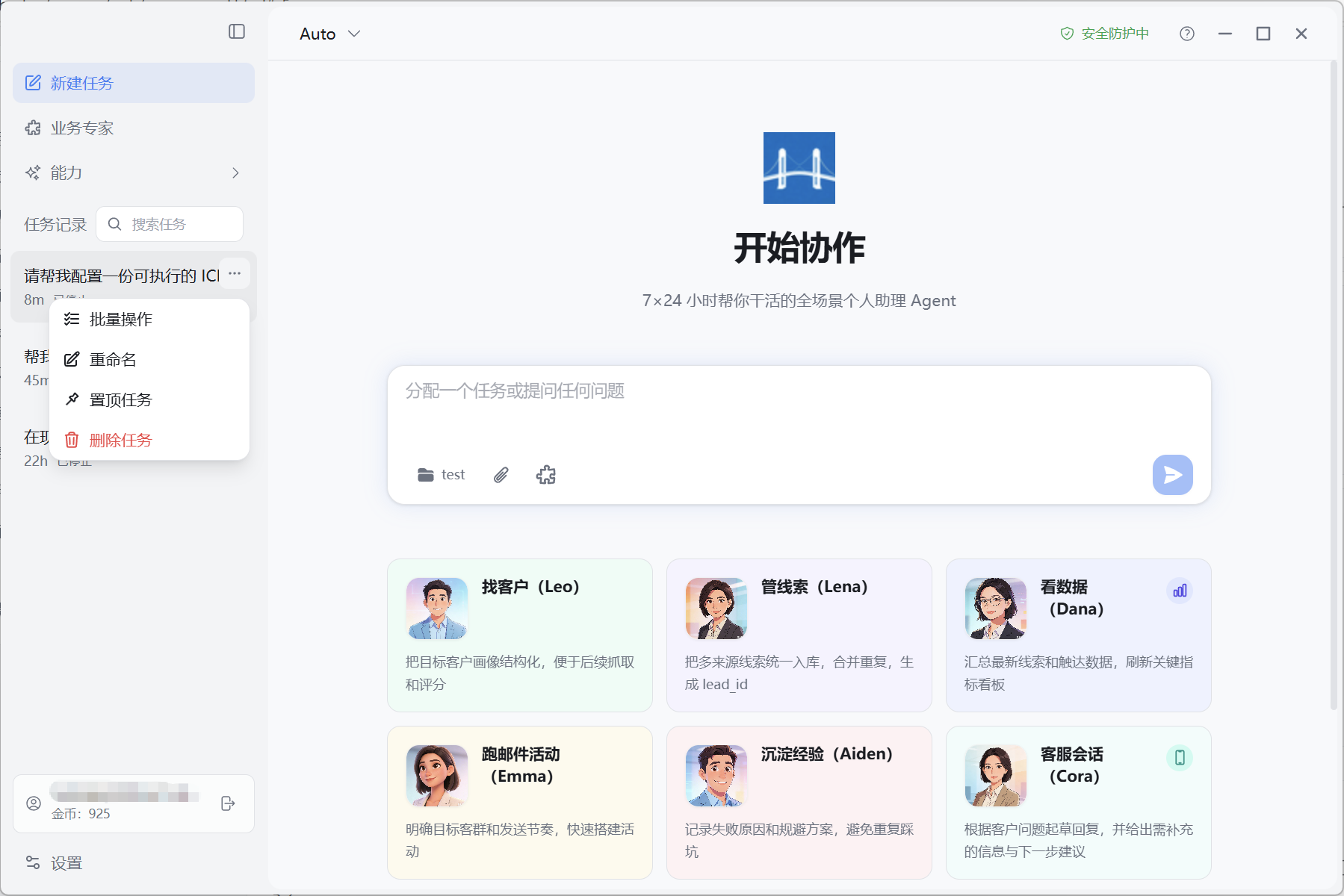1344x896 pixels.
Task: Toggle the sidebar collapse icon
Action: pos(237,31)
